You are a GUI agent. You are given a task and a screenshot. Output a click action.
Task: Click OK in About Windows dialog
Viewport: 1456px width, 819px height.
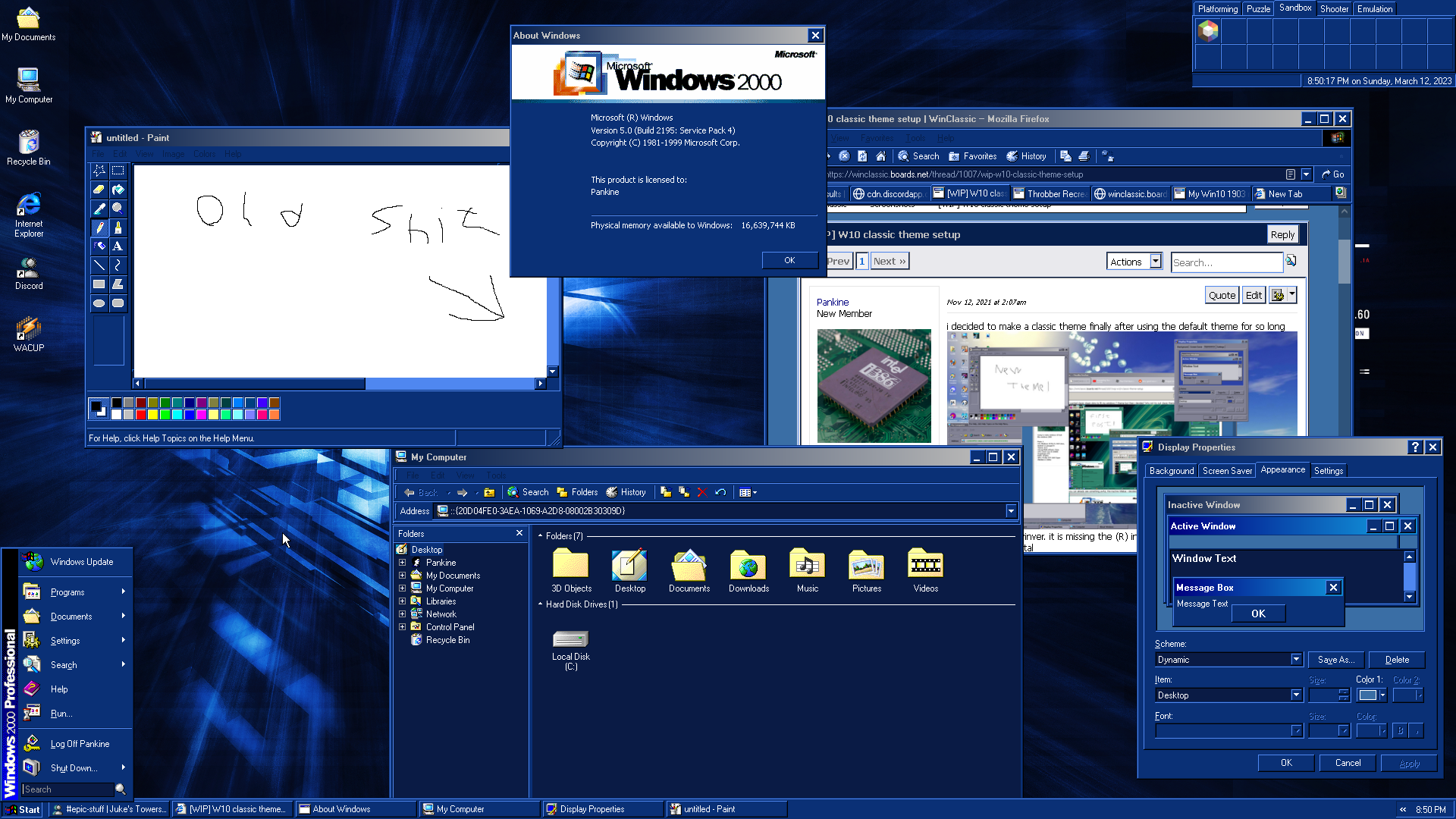coord(789,260)
